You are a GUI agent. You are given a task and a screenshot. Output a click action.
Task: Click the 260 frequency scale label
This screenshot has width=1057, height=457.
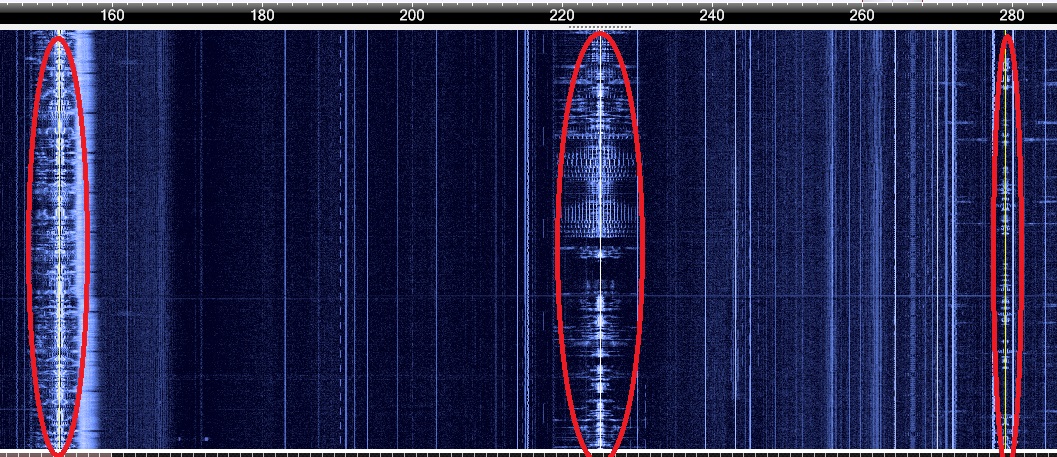pyautogui.click(x=862, y=16)
